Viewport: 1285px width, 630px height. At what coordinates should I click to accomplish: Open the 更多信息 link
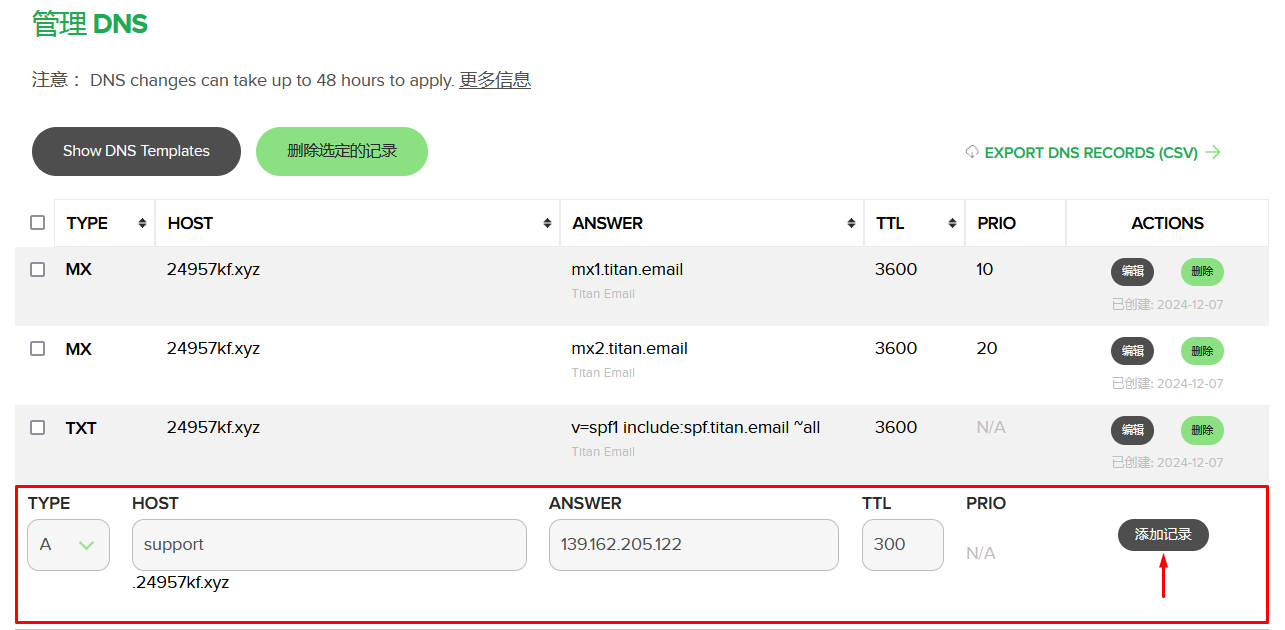[x=493, y=80]
